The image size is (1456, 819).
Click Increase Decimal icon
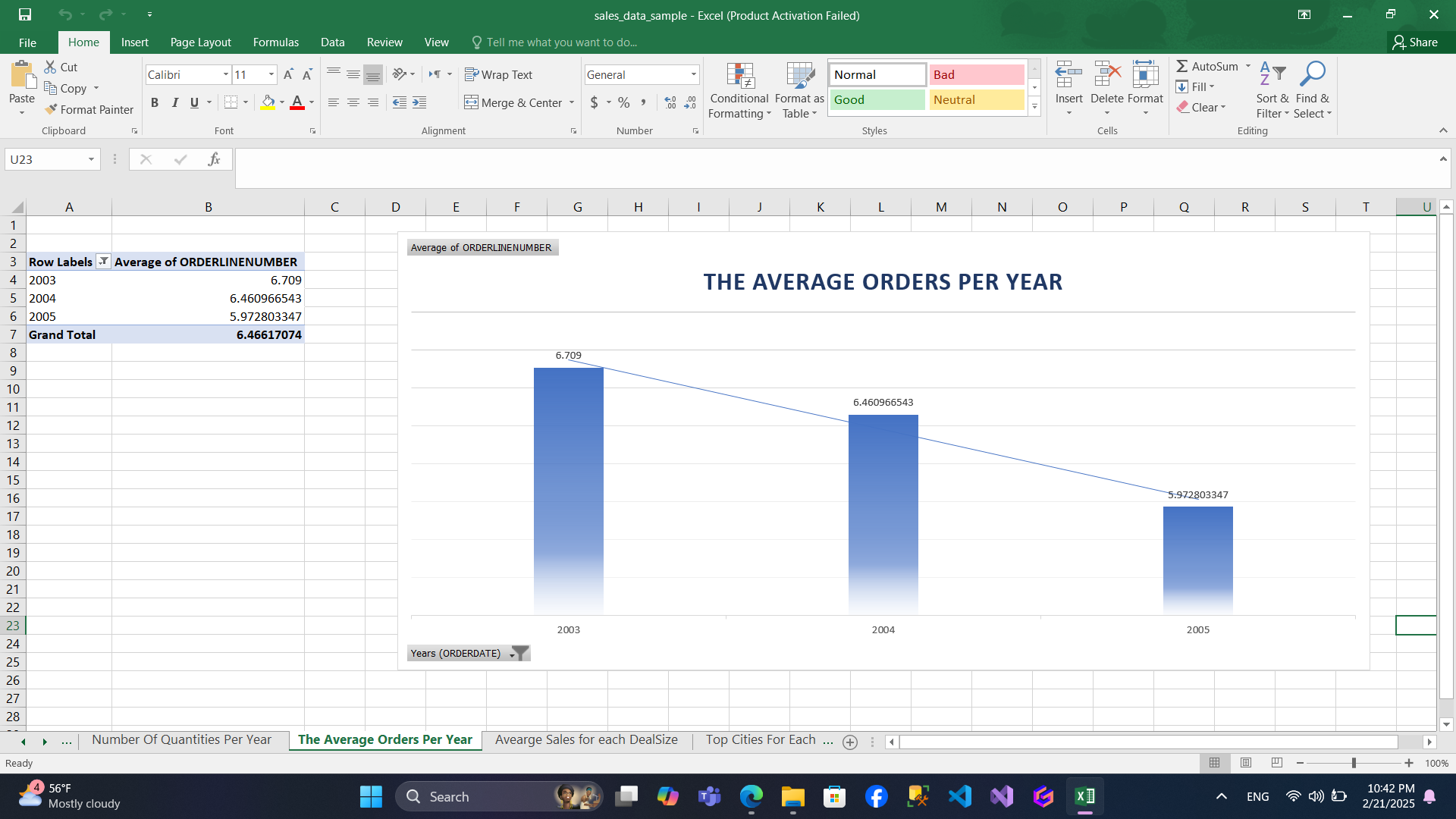670,102
